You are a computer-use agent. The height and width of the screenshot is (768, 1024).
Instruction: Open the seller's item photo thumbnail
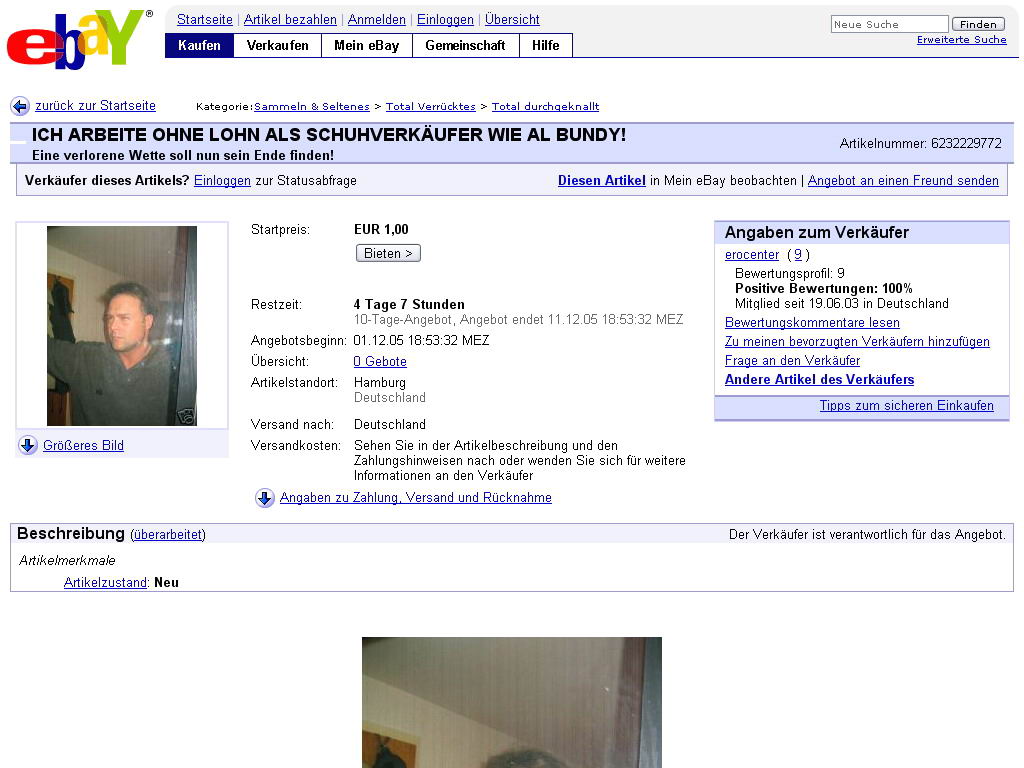122,326
